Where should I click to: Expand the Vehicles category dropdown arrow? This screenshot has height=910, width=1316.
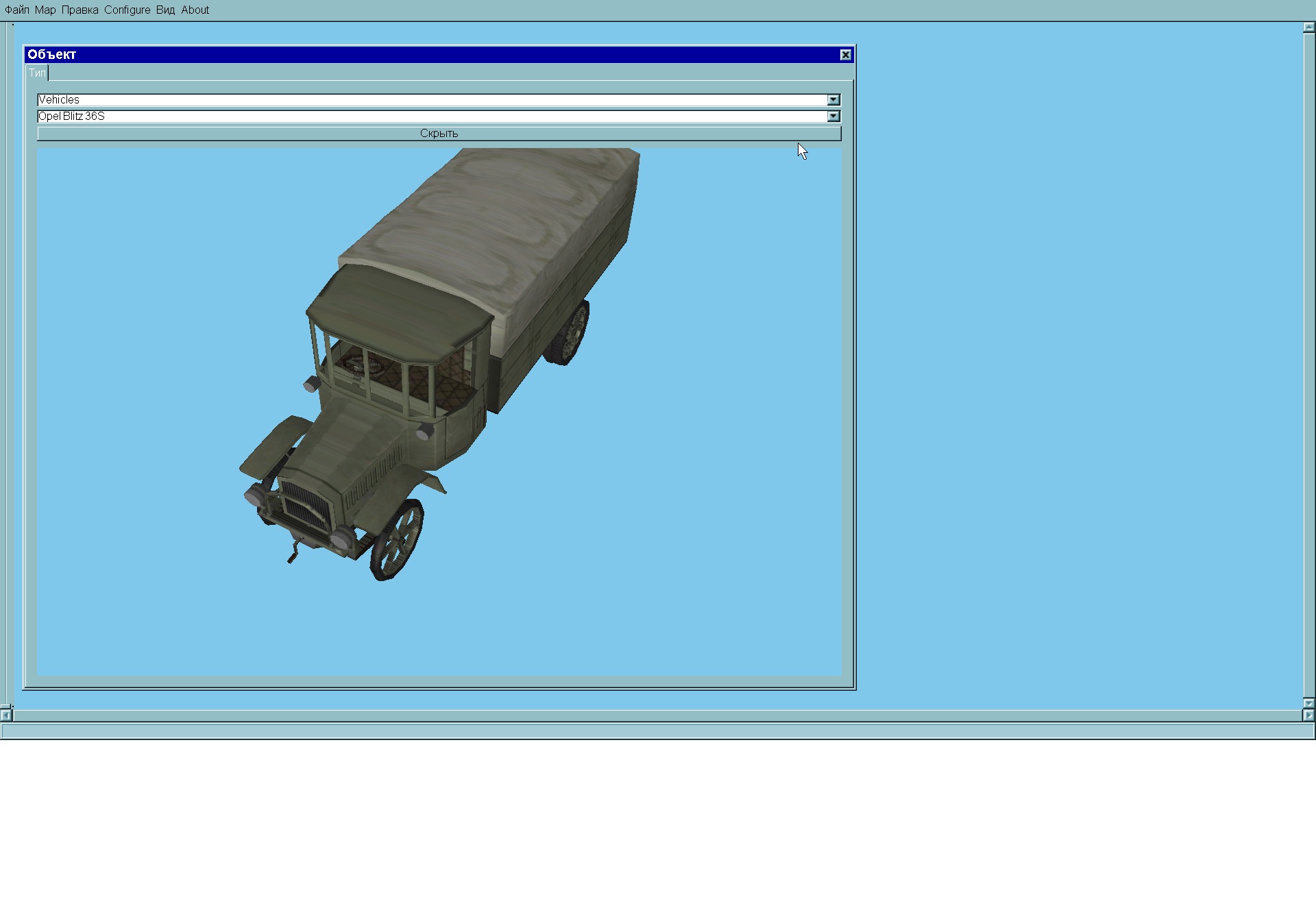point(833,100)
